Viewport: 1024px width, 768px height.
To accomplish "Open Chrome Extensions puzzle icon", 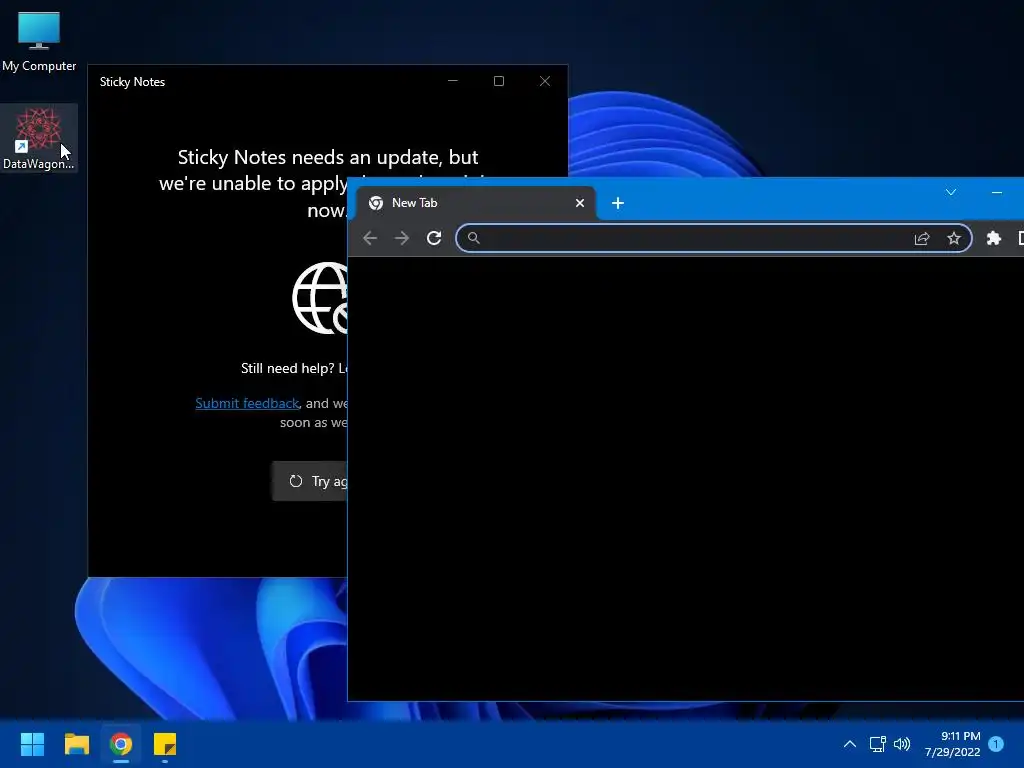I will pos(993,238).
